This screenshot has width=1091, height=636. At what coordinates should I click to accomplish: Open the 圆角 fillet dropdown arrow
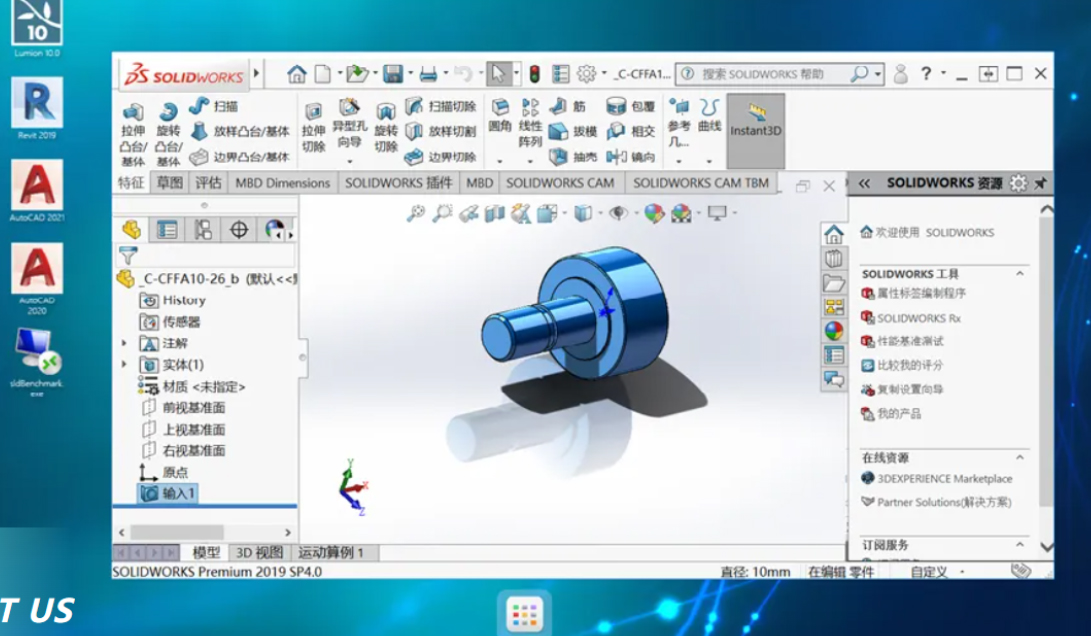500,161
